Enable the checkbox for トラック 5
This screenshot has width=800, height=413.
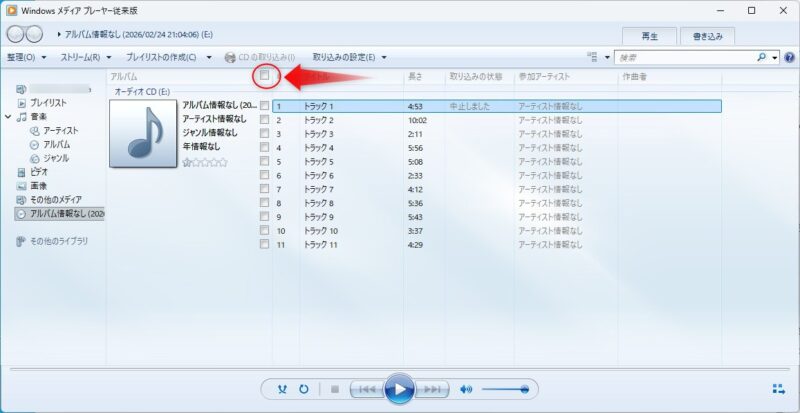click(x=265, y=161)
